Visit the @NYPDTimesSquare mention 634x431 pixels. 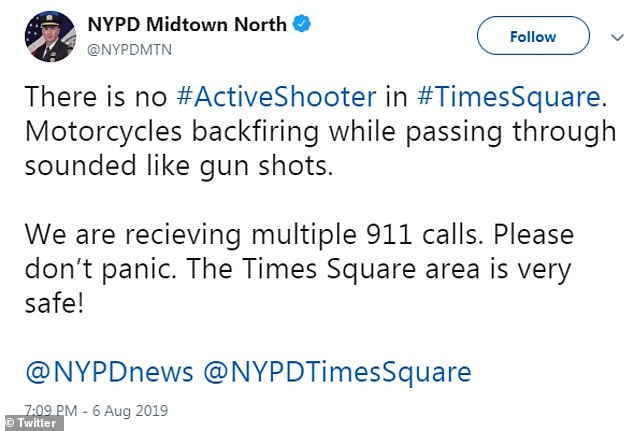tap(337, 373)
